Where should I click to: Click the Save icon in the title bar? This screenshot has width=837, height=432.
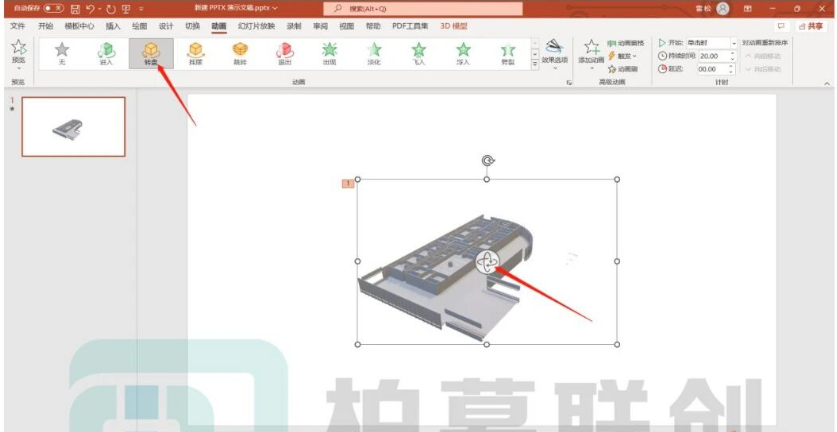coord(75,9)
